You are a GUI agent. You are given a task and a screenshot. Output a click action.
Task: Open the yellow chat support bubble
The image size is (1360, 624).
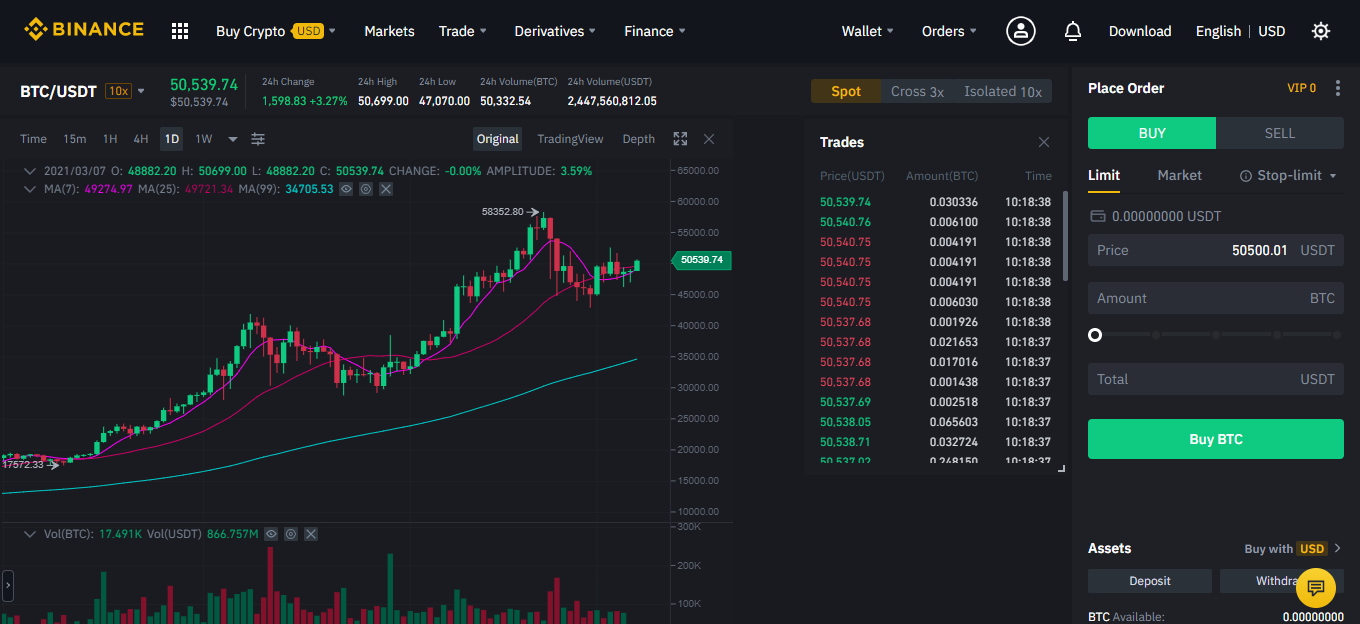[1315, 587]
